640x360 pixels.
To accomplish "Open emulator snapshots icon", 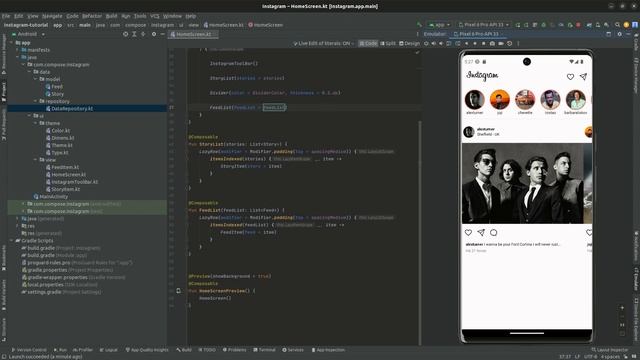I will click(509, 43).
